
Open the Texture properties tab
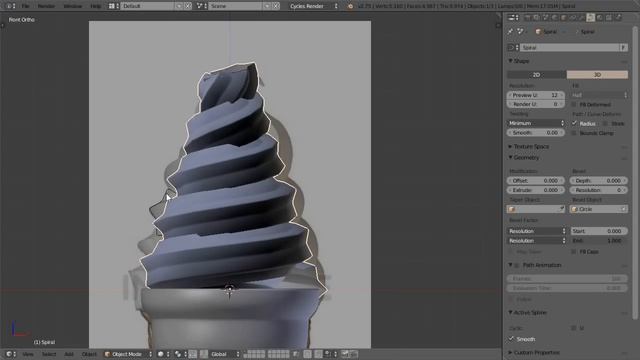(609, 18)
